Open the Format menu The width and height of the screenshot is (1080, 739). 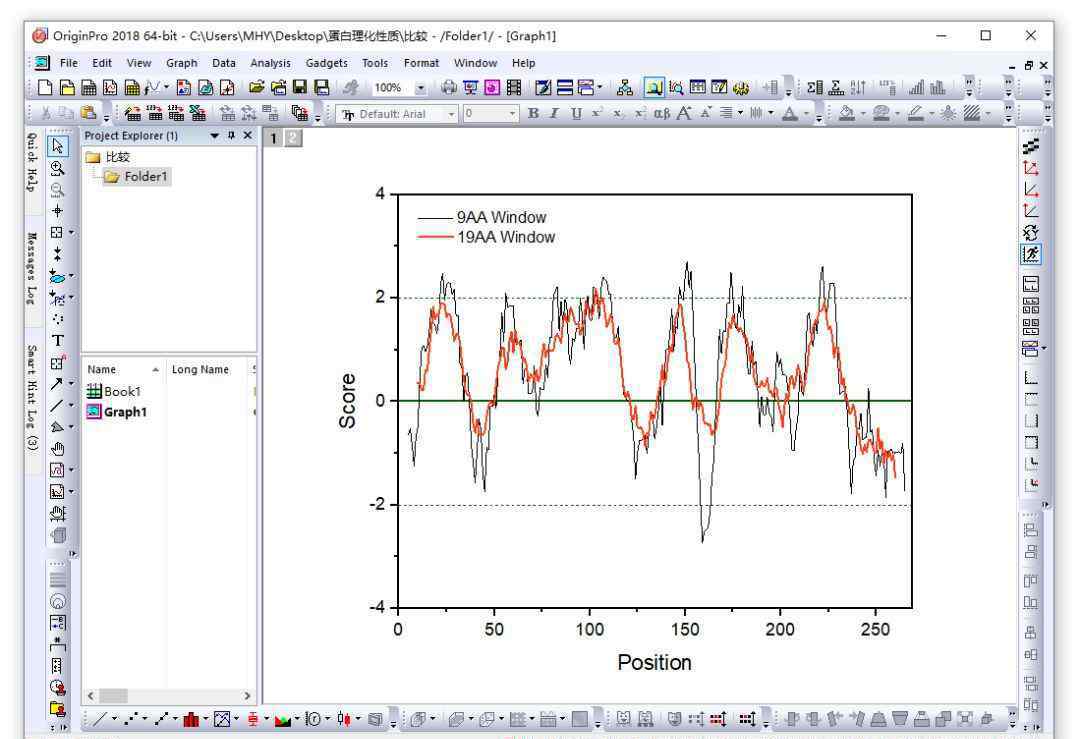tap(422, 63)
